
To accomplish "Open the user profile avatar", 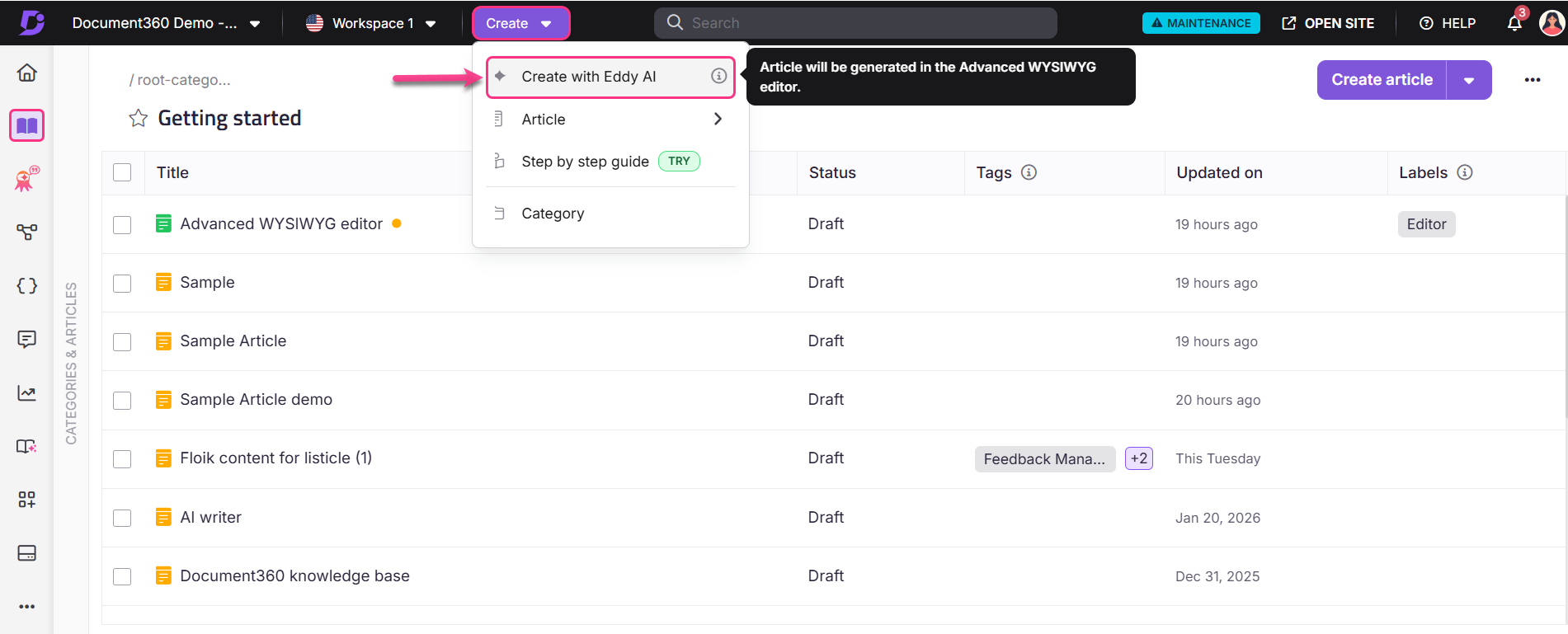I will tap(1552, 23).
